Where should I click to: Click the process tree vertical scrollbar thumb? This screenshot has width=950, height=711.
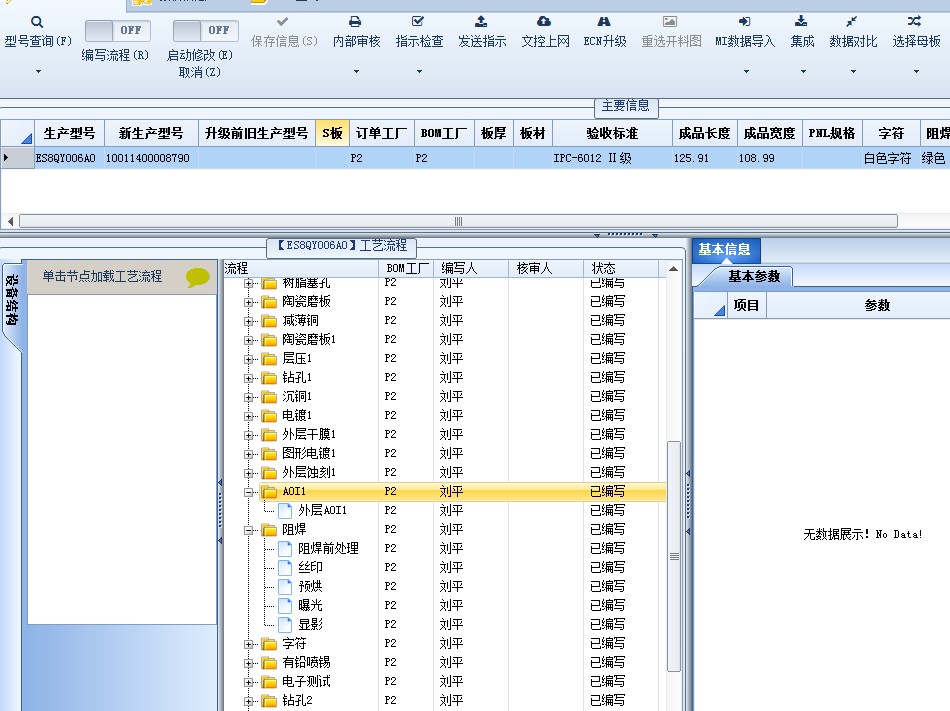(674, 557)
